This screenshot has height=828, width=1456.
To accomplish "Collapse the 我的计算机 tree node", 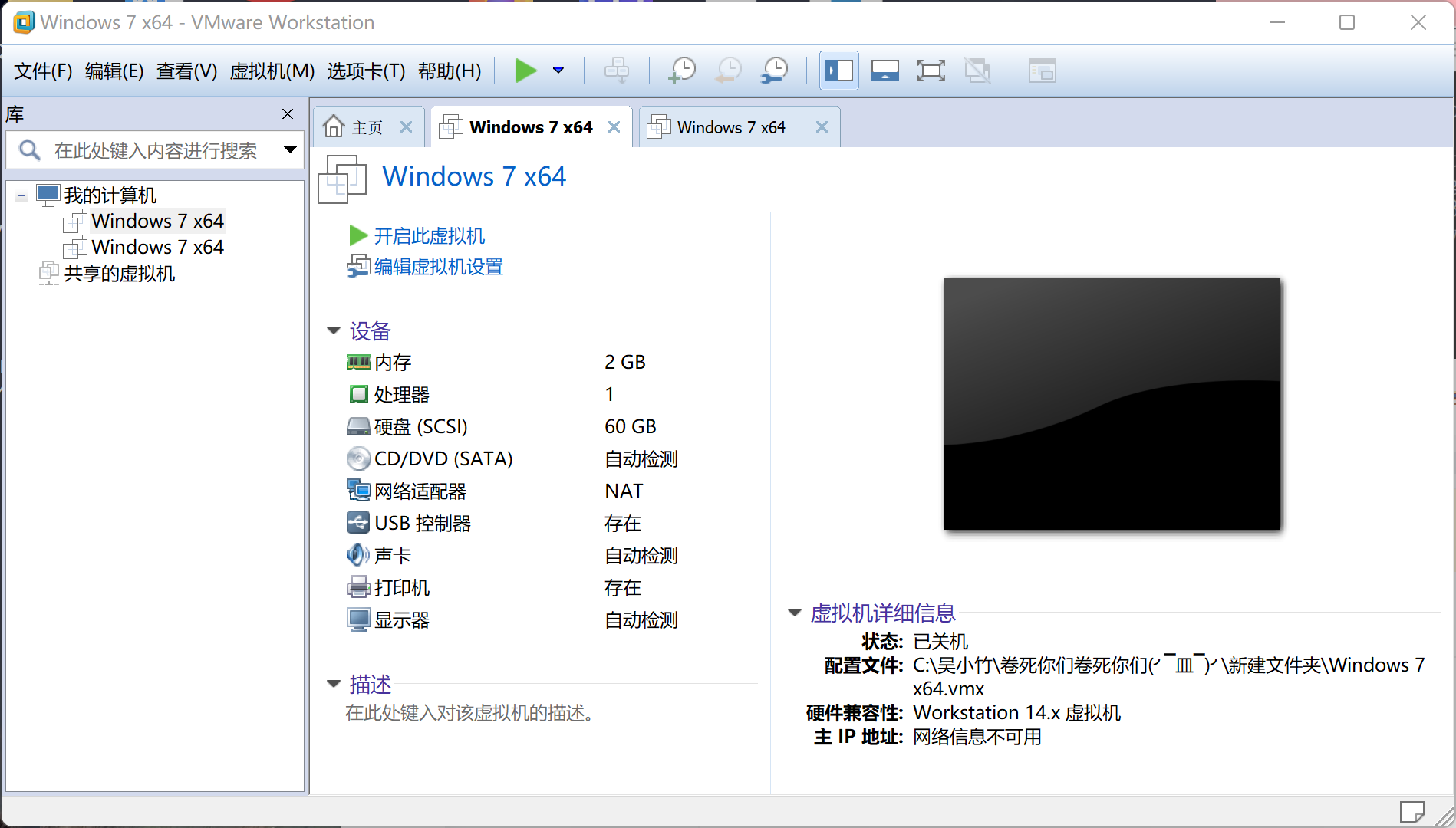I will [x=21, y=195].
